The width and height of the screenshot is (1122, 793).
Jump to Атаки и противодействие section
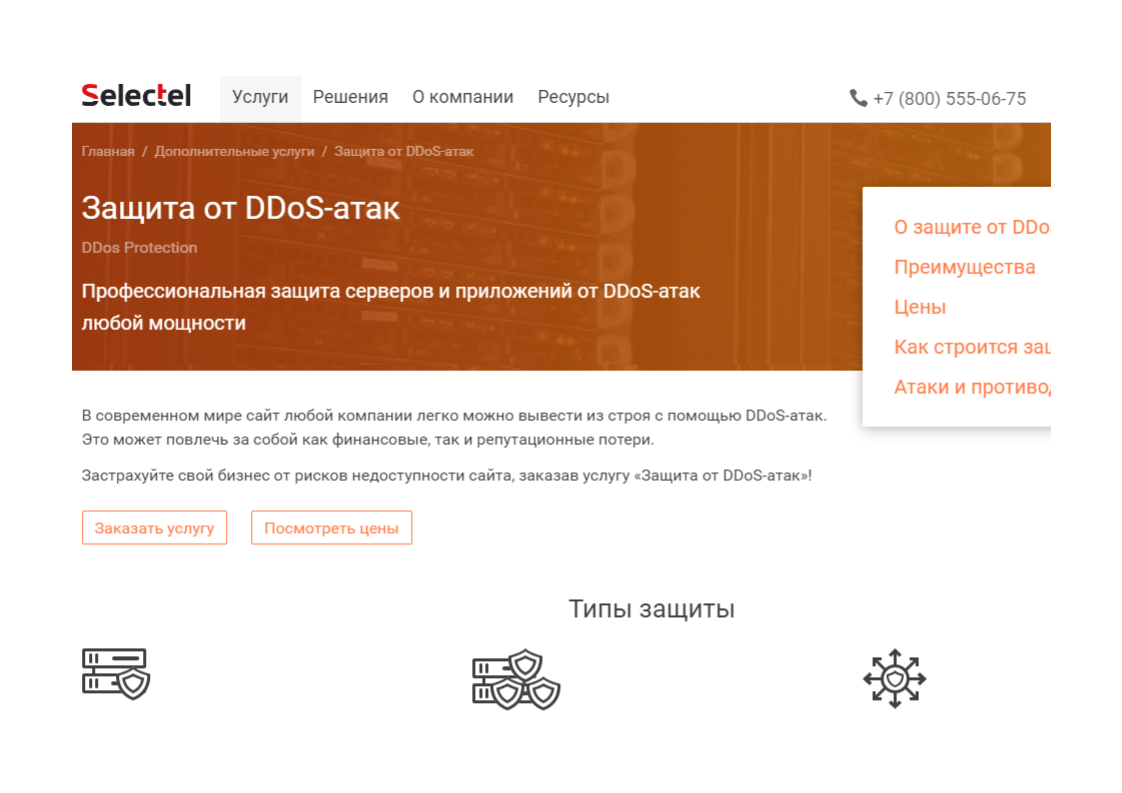(972, 387)
